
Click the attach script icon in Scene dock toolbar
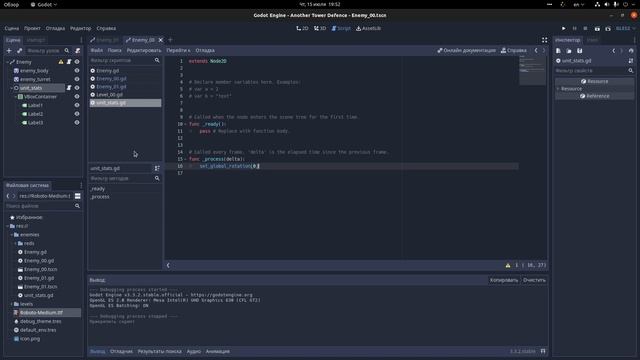[78, 51]
